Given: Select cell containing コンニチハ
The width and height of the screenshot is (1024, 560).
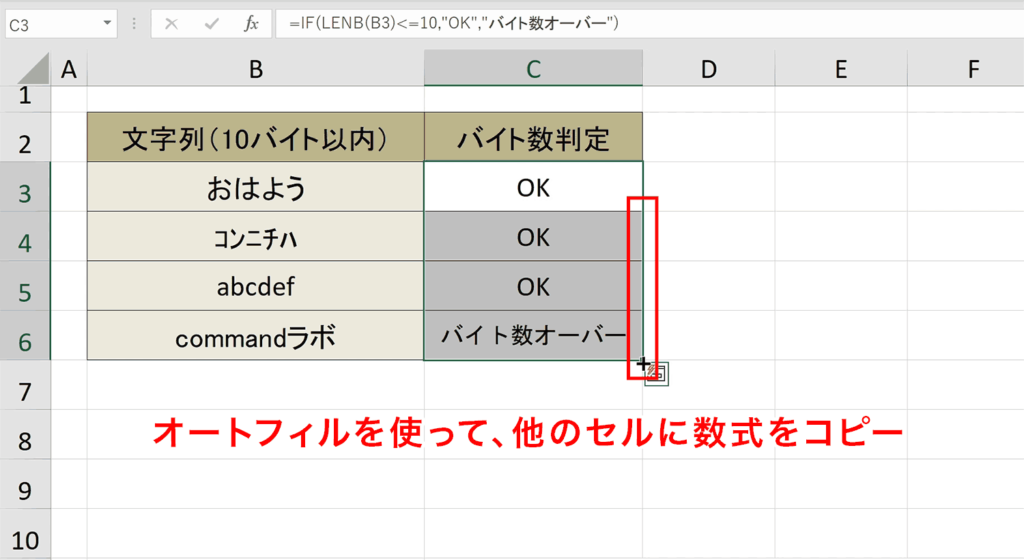Looking at the screenshot, I should point(255,236).
